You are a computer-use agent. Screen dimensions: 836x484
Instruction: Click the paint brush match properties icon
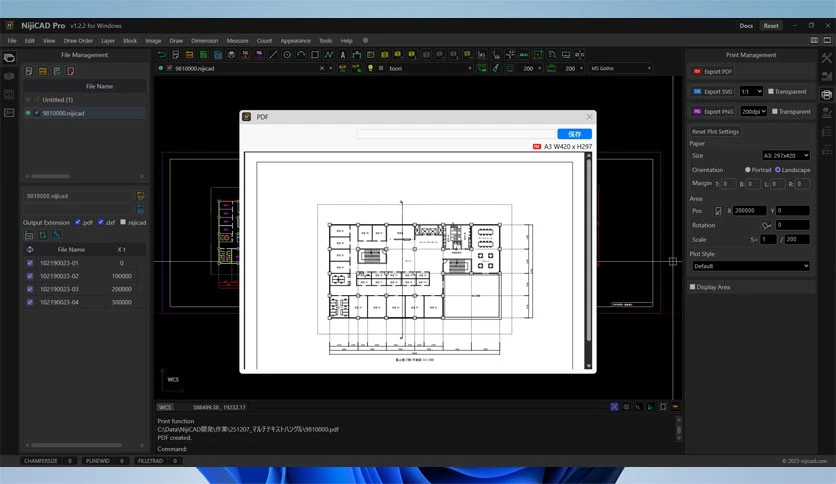pos(496,68)
